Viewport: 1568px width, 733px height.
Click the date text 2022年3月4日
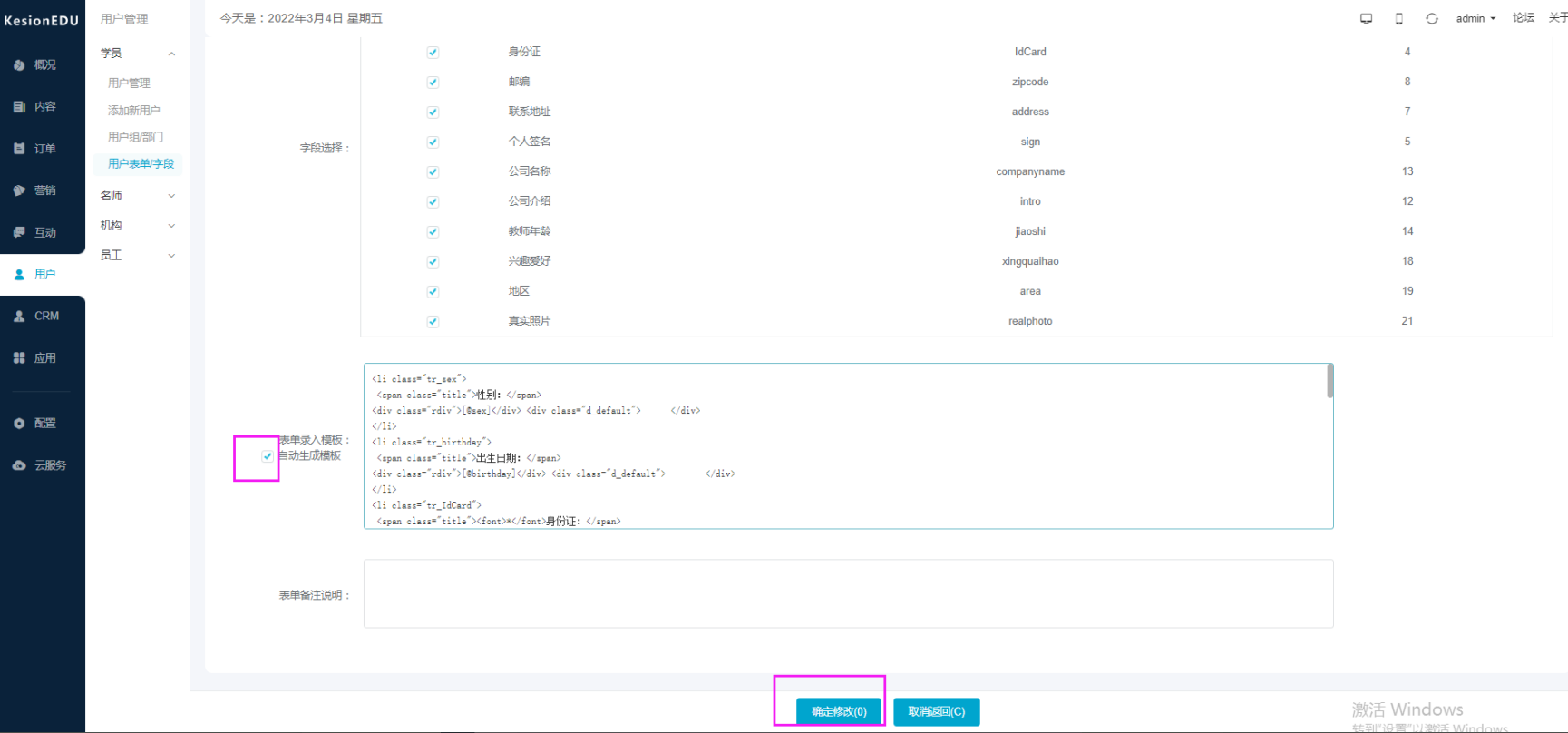pos(306,18)
